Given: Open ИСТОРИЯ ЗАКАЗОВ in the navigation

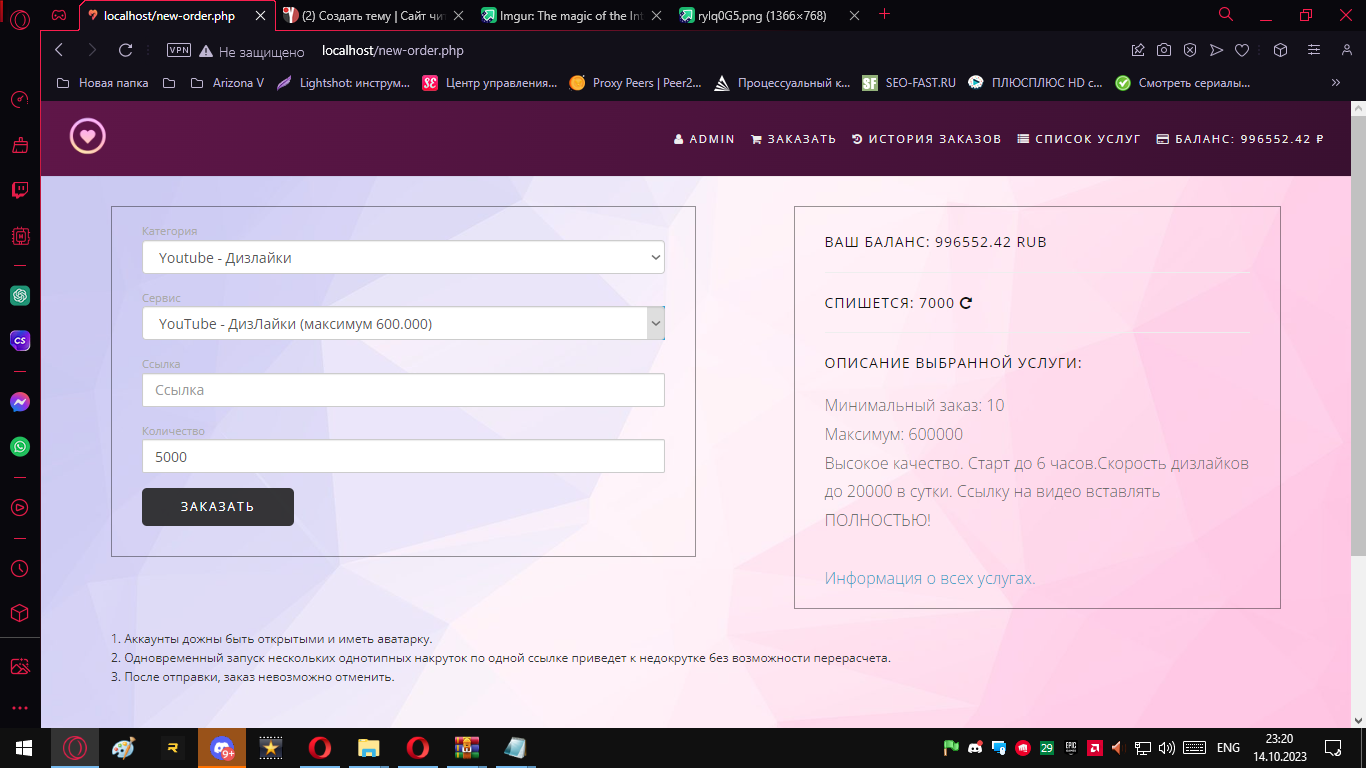Looking at the screenshot, I should tap(927, 139).
